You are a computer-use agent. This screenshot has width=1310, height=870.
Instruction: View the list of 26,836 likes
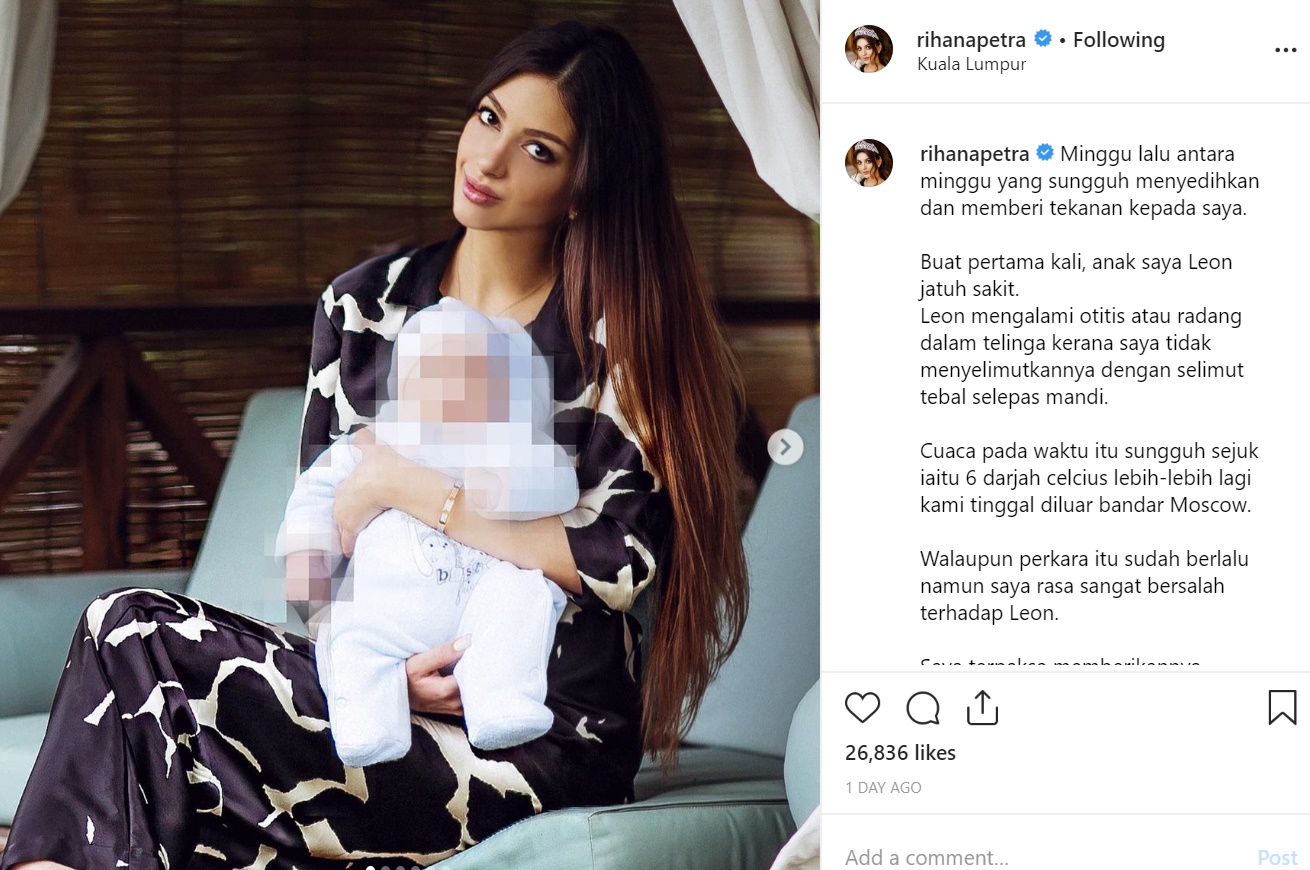click(x=900, y=753)
